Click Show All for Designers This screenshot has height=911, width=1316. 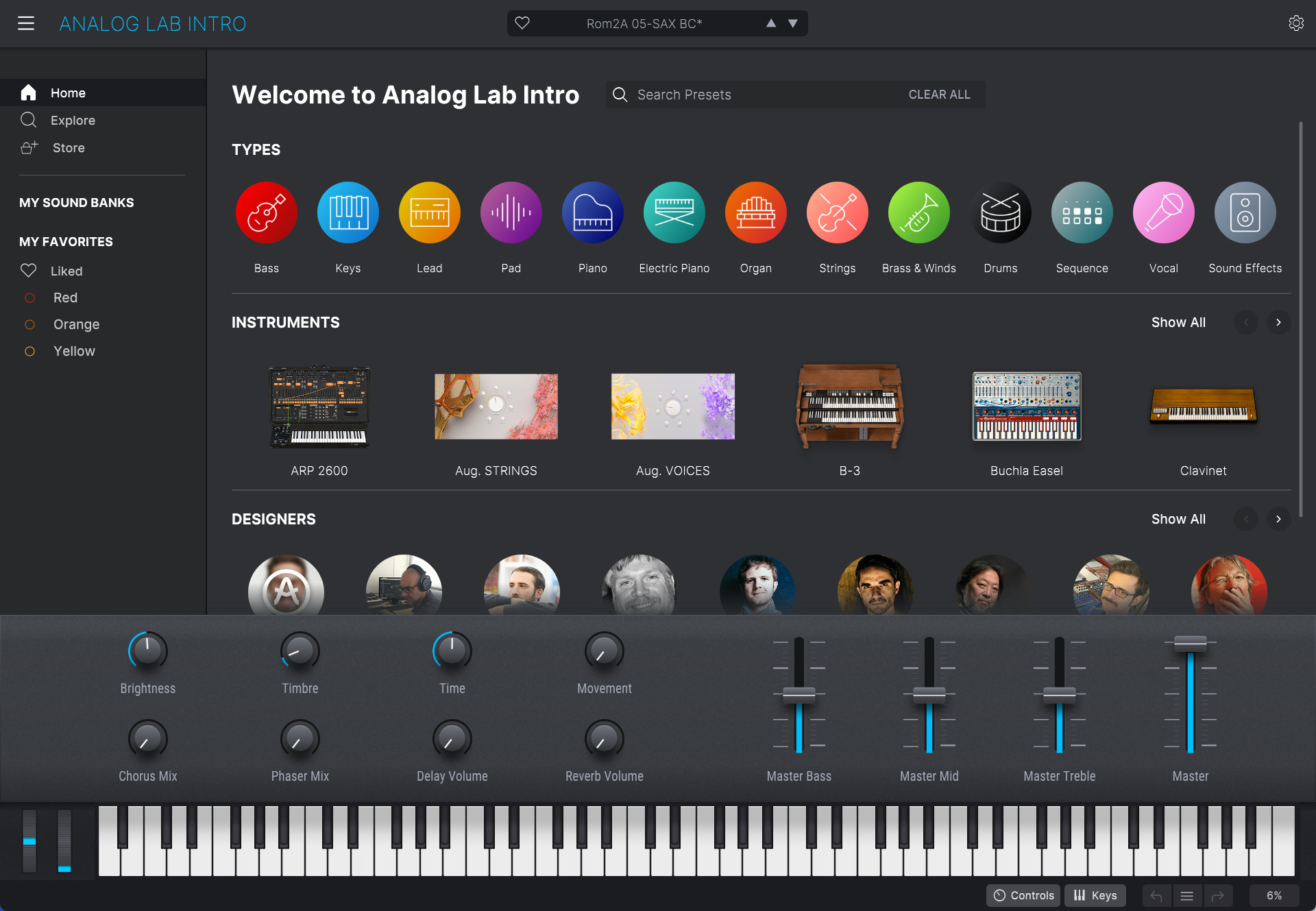1178,519
